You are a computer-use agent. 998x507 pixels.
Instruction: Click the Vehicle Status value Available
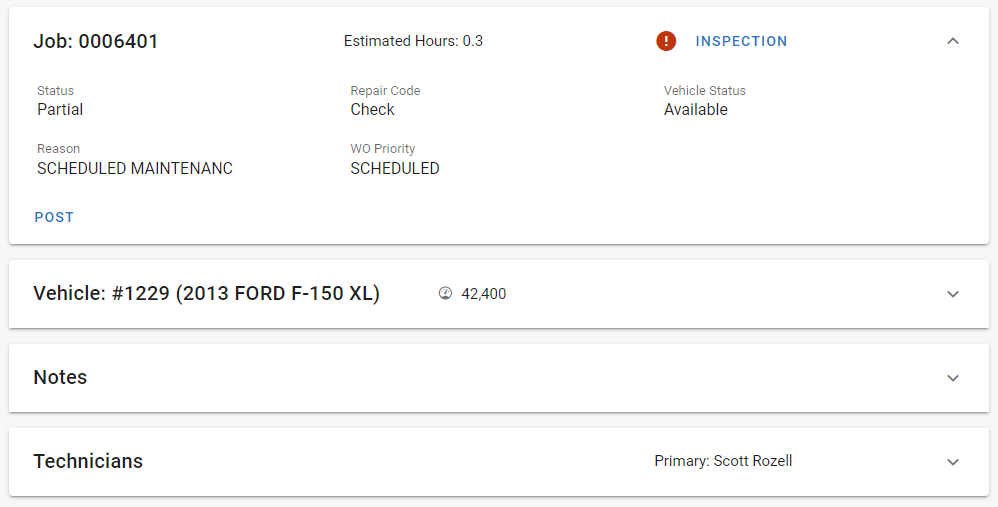696,110
